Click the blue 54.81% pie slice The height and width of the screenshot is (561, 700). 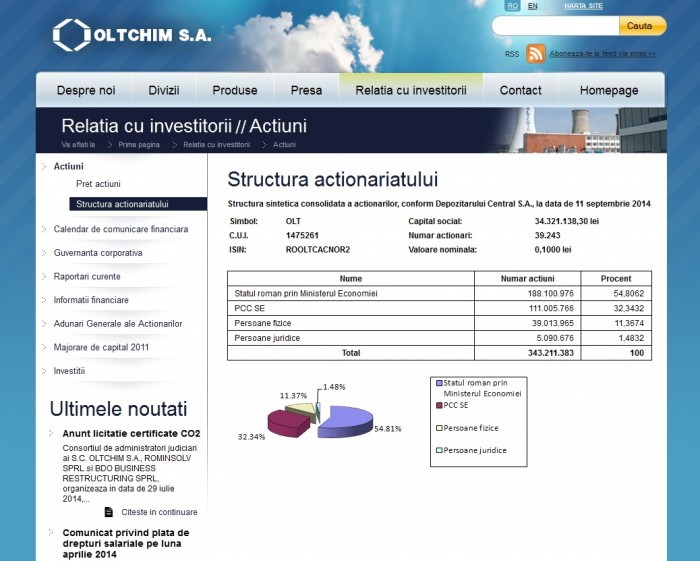346,422
